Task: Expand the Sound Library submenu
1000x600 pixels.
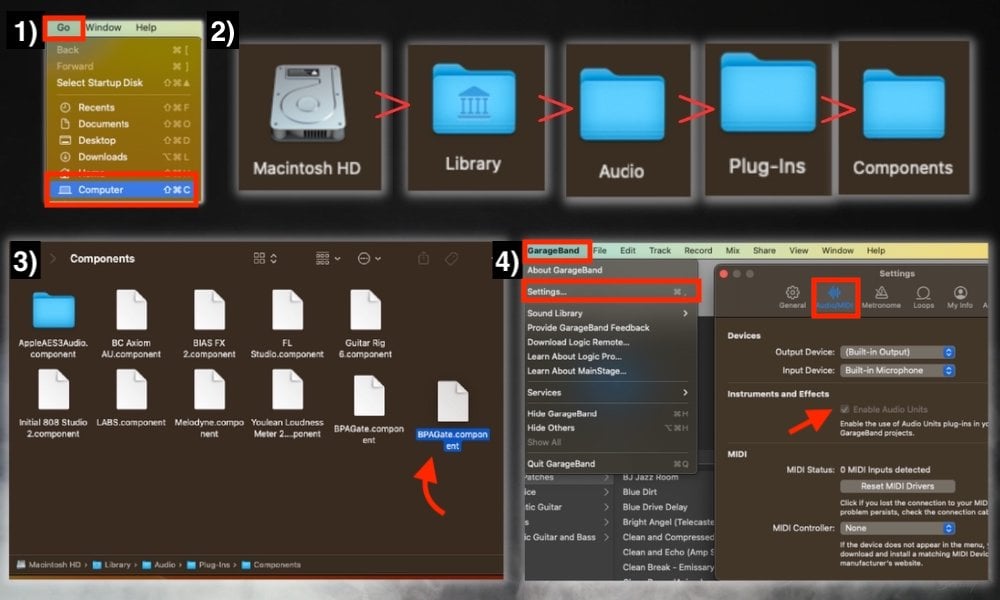Action: 610,313
